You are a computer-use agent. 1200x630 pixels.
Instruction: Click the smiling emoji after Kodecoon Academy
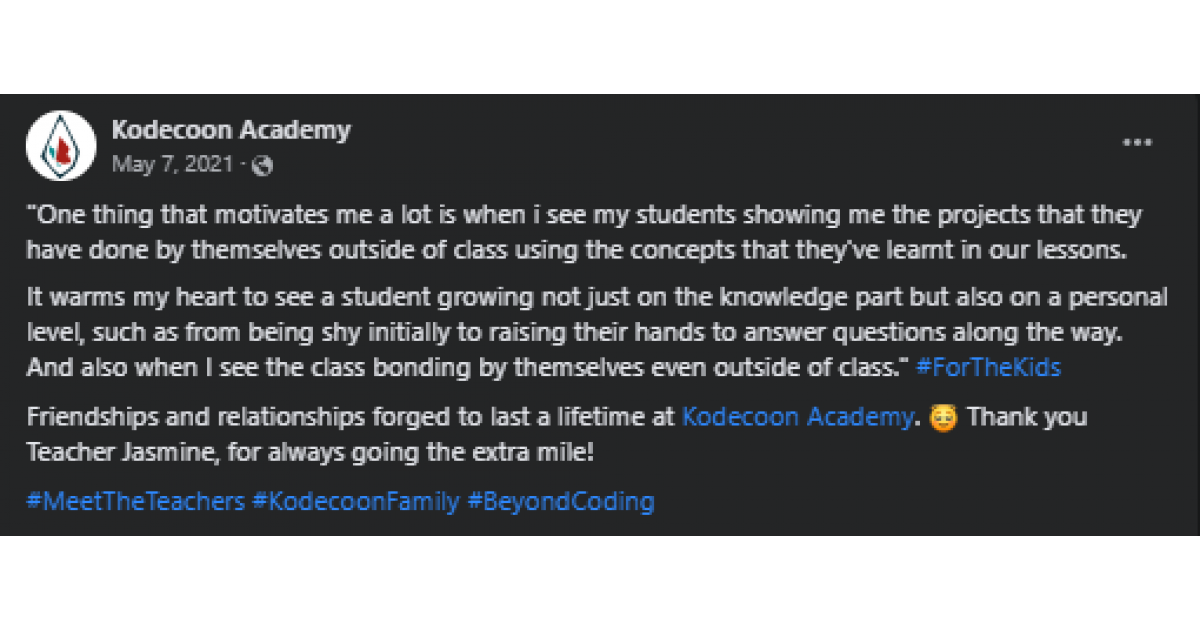[943, 417]
